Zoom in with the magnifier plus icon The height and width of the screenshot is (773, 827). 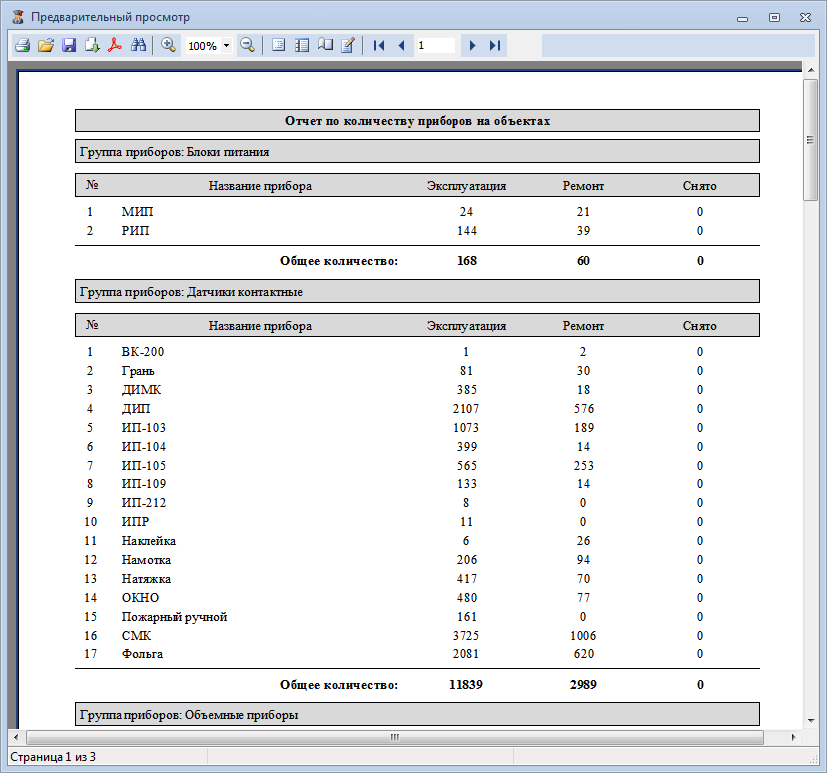[168, 46]
